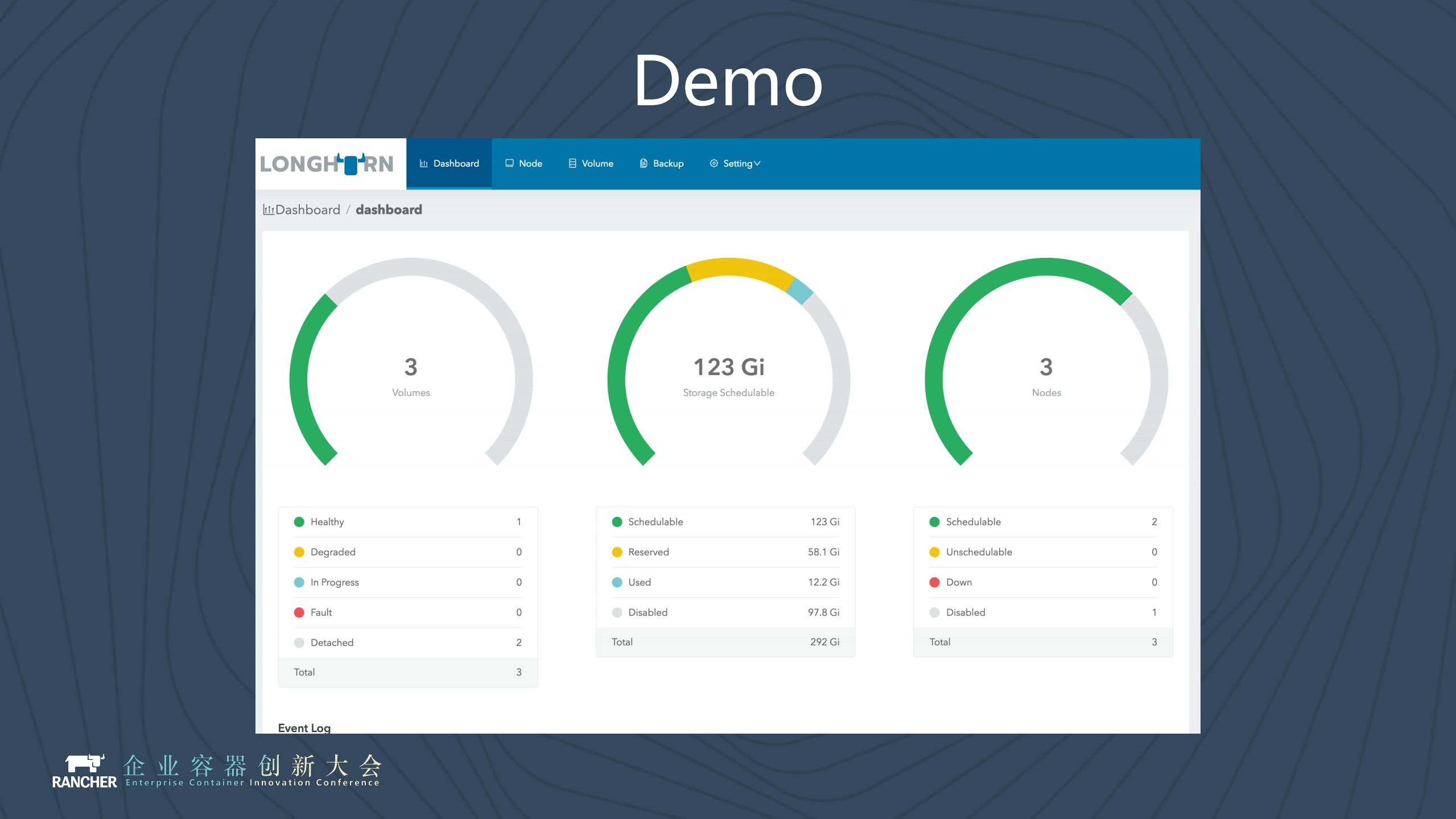Click the Dashboard chart icon in navbar

[x=423, y=164]
